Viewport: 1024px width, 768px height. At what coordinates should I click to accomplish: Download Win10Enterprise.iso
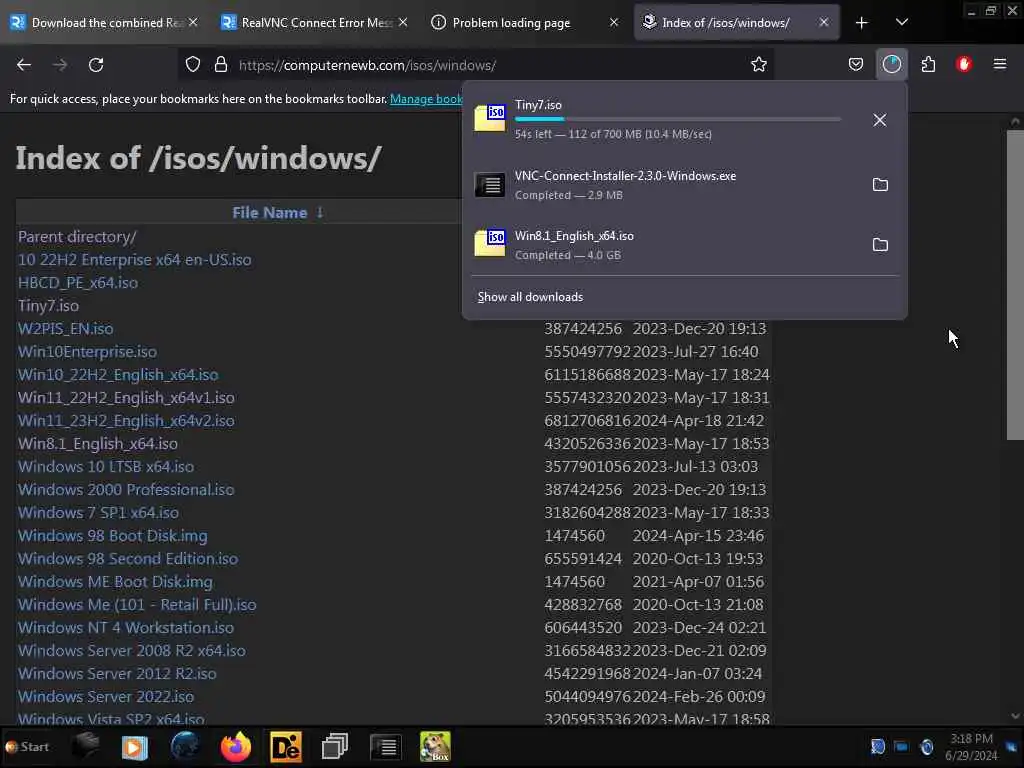click(x=88, y=352)
